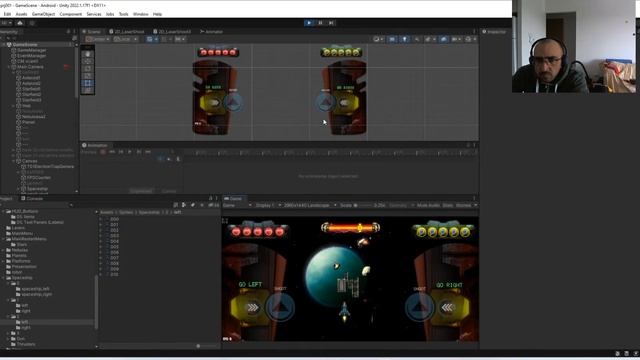The image size is (640, 360).
Task: Select the Game view tab
Action: (233, 198)
